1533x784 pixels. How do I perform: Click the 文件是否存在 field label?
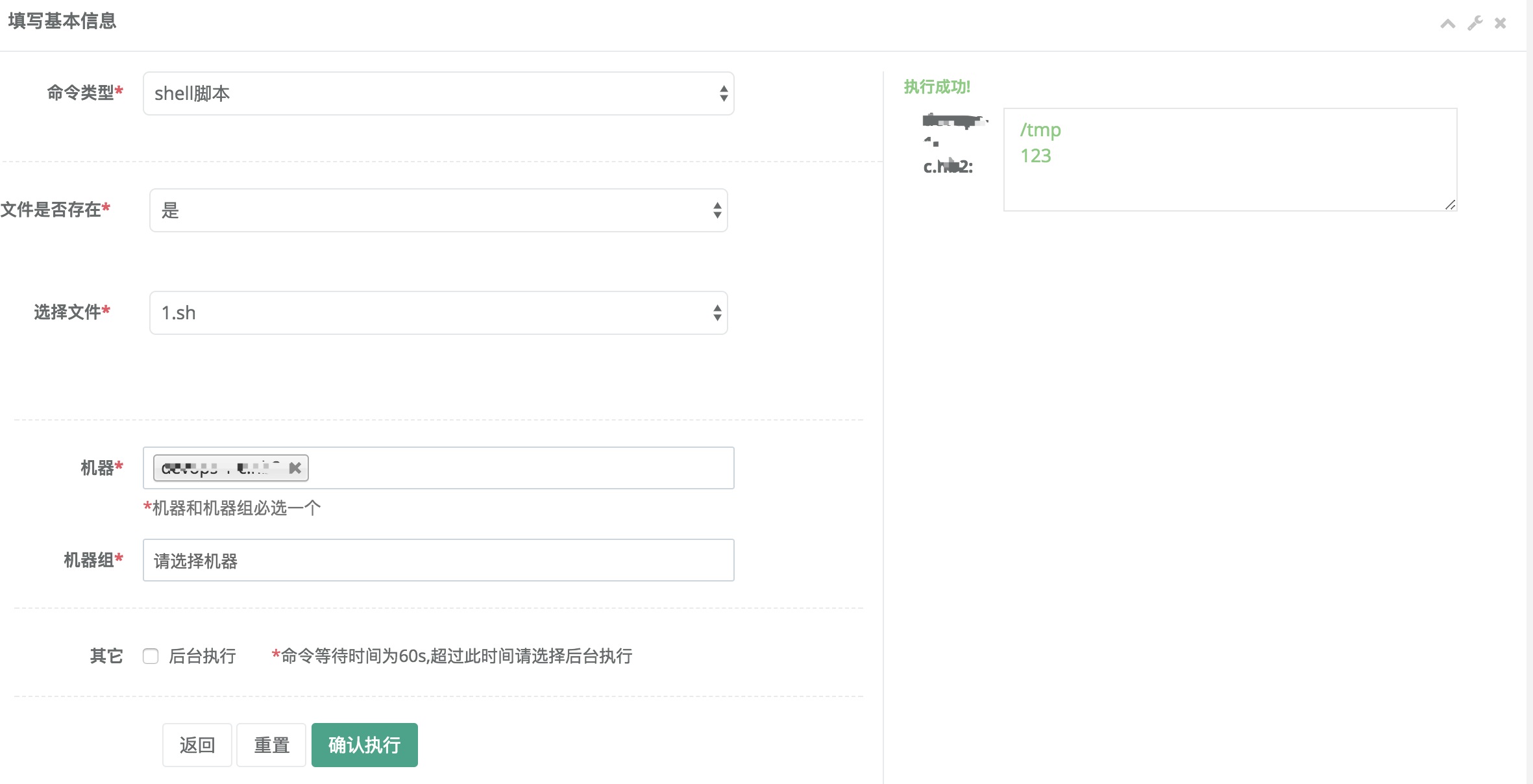(55, 210)
